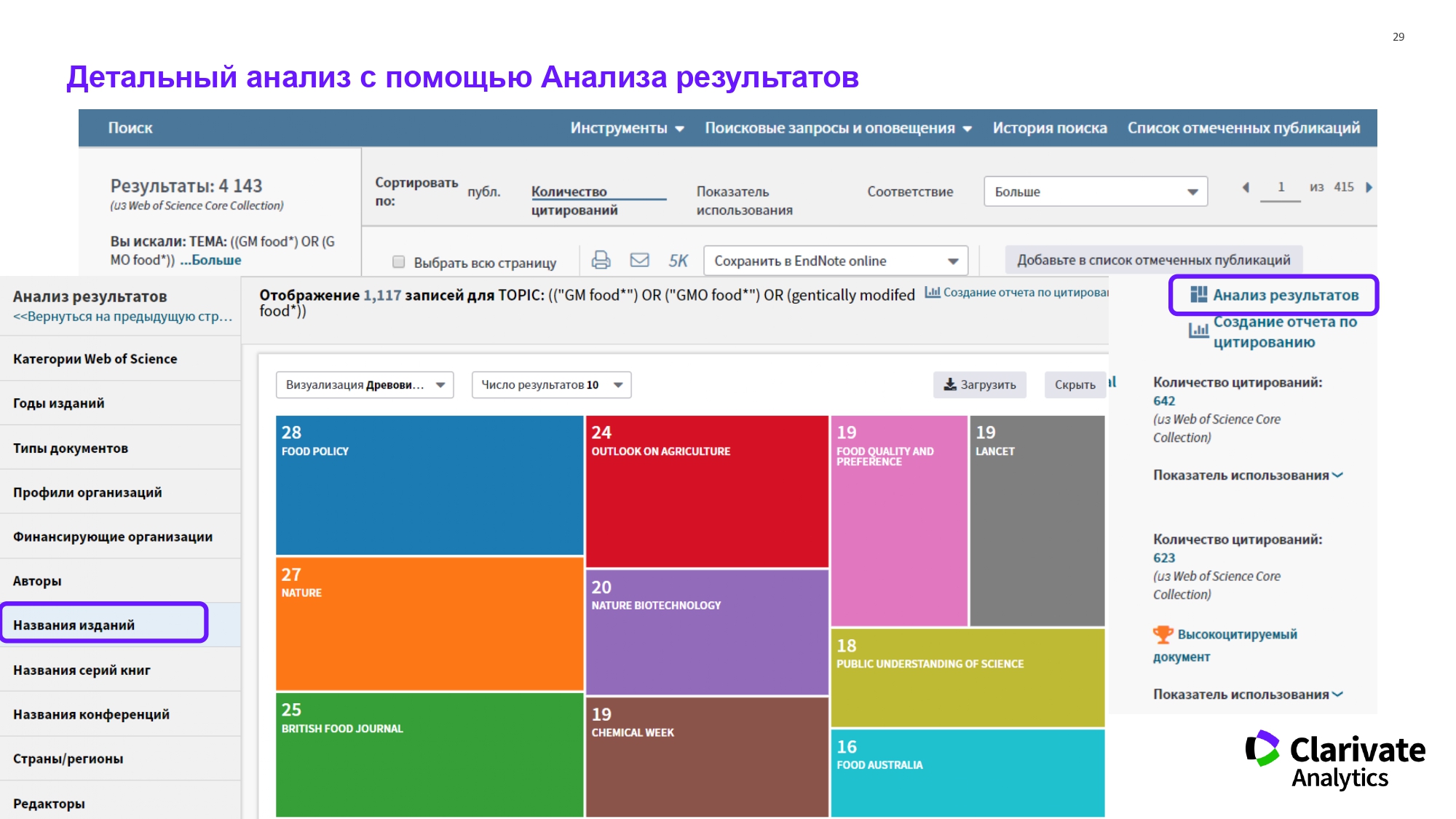Viewport: 1456px width, 819px height.
Task: Click Добавьте в список отмеченных публикаций
Action: point(1154,260)
